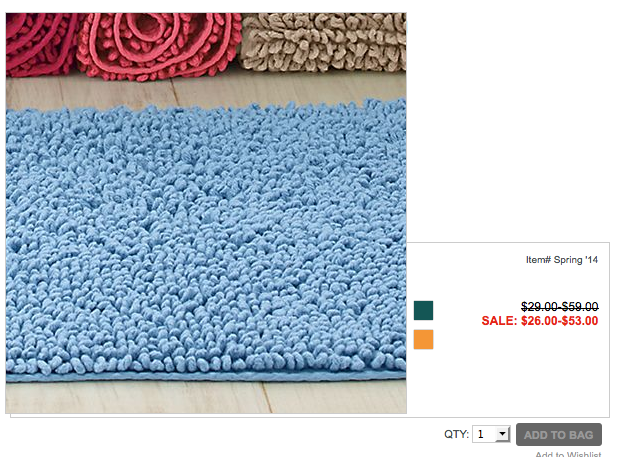Click the $26.00-$53.00 sale range
The height and width of the screenshot is (457, 630).
560,321
